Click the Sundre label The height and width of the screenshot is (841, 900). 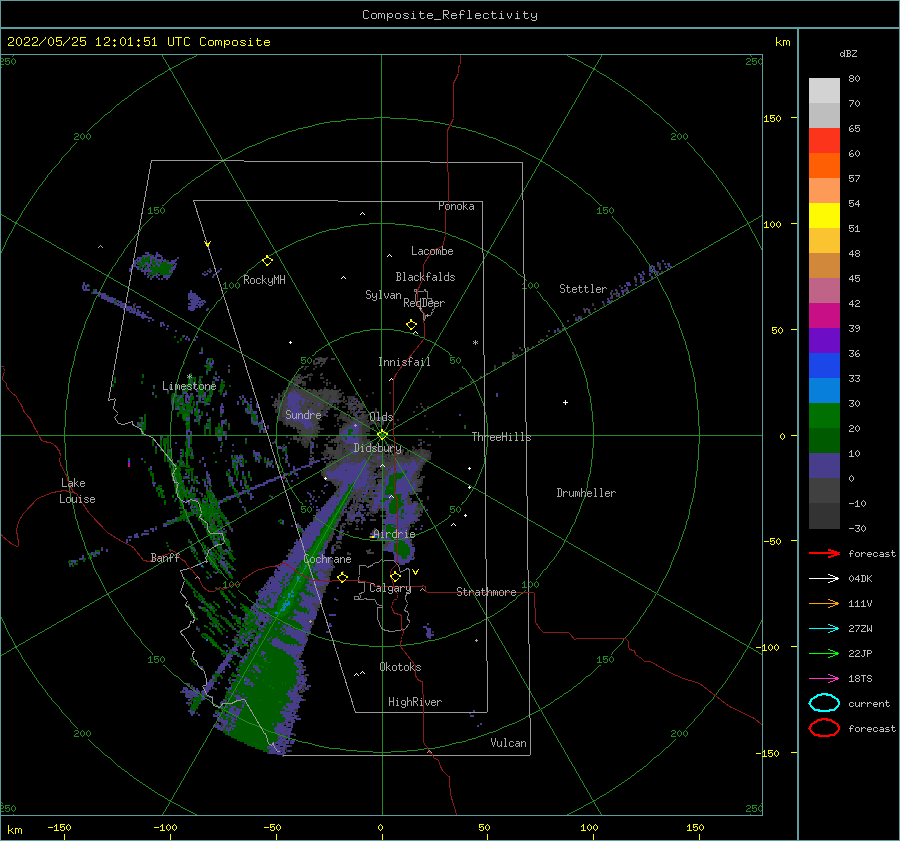pos(303,415)
